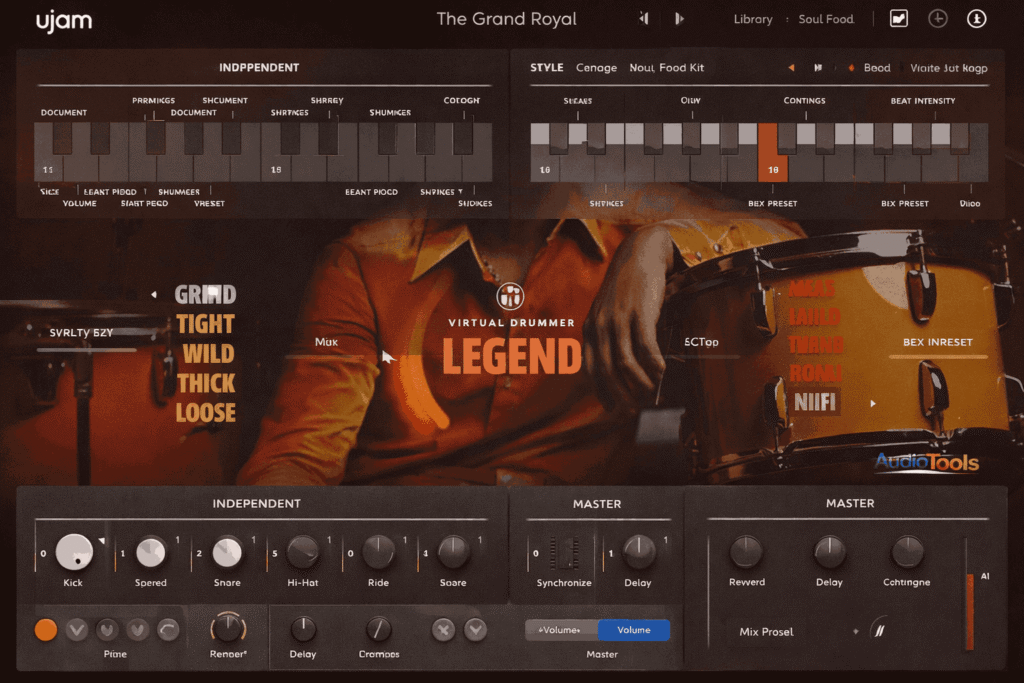Open the Library menu item
The width and height of the screenshot is (1024, 683).
(753, 19)
